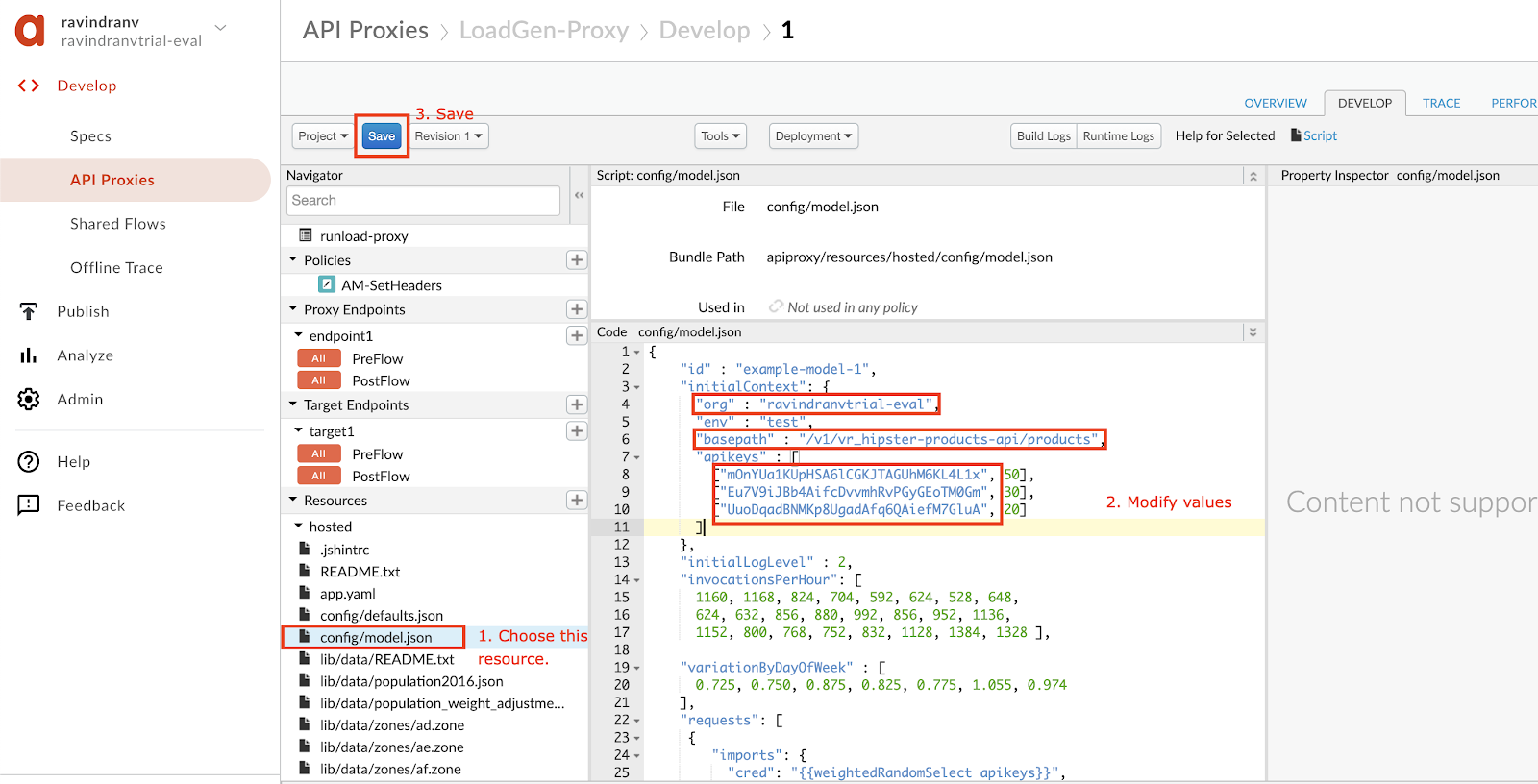This screenshot has height=784, width=1538.
Task: Collapse the Code panel arrow
Action: 1253,332
